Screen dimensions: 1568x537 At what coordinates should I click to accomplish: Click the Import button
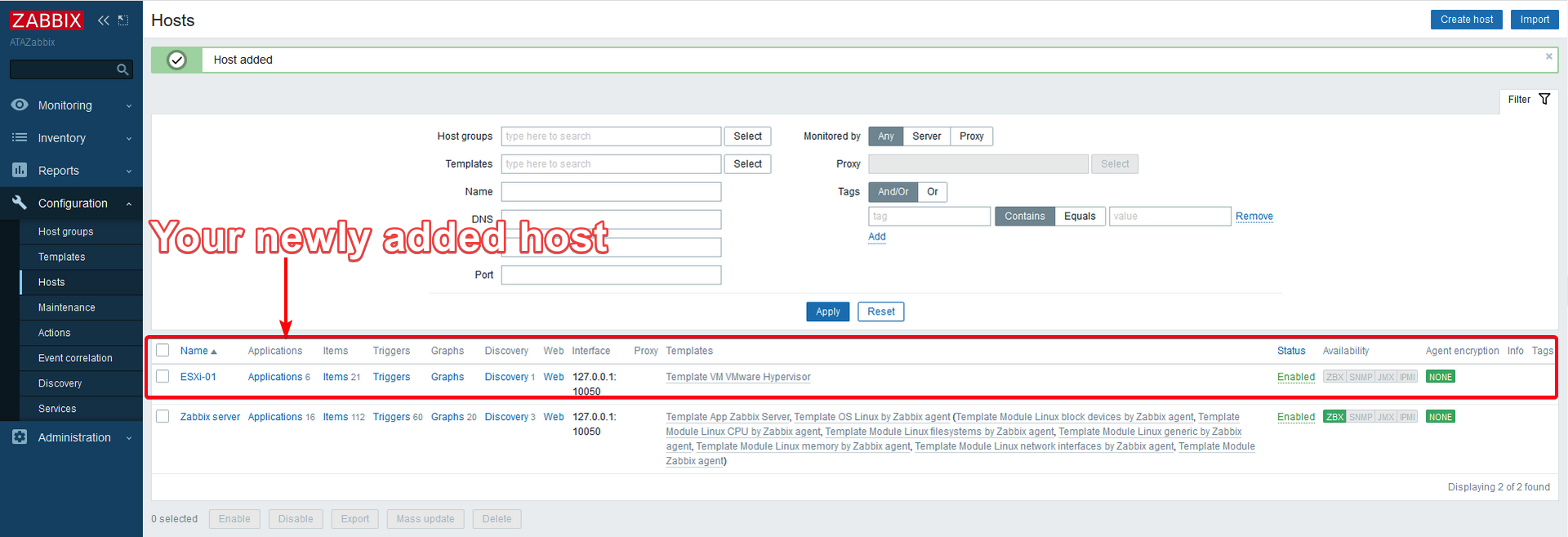1535,20
